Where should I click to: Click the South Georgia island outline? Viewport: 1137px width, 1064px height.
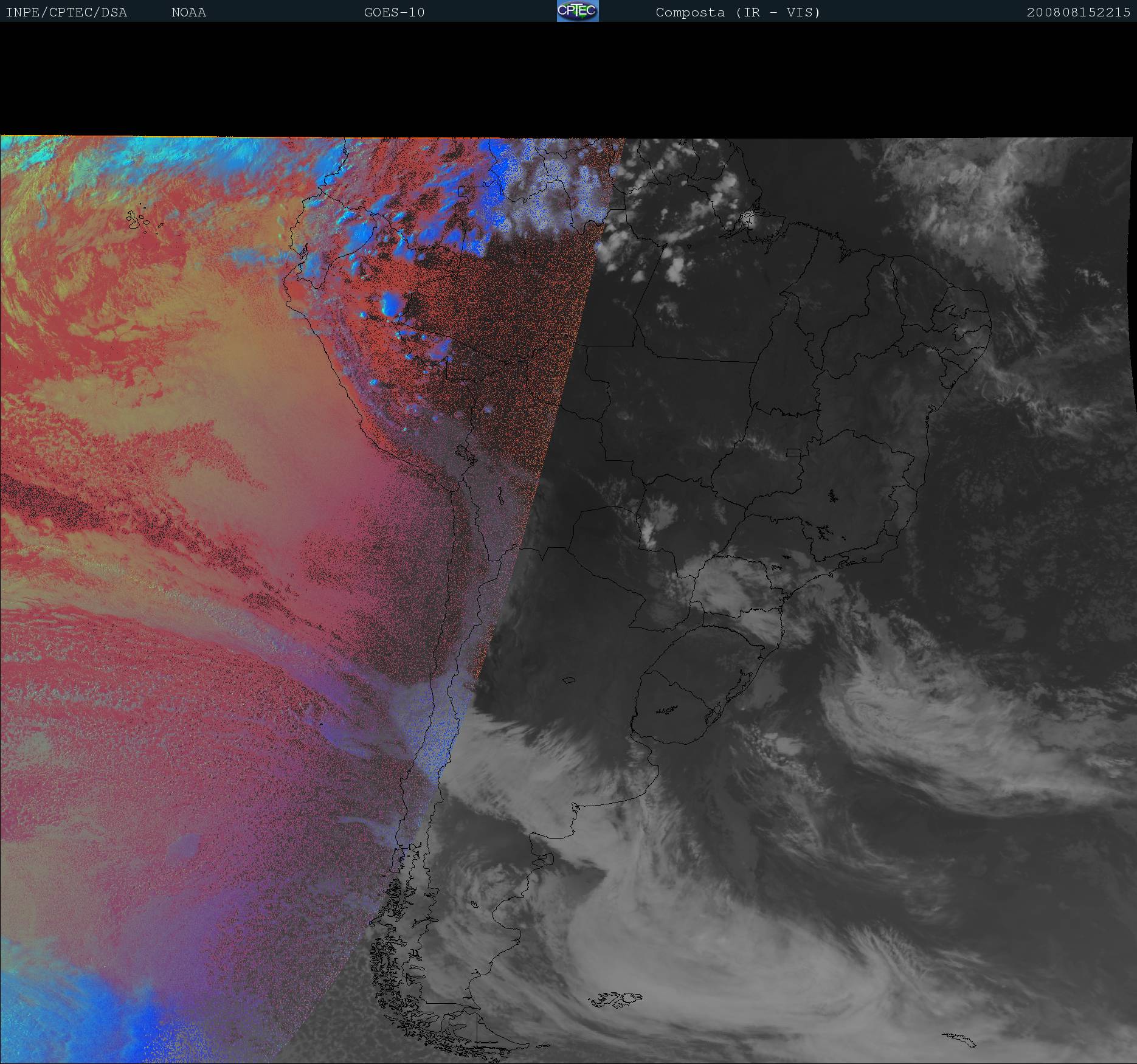point(959,1040)
